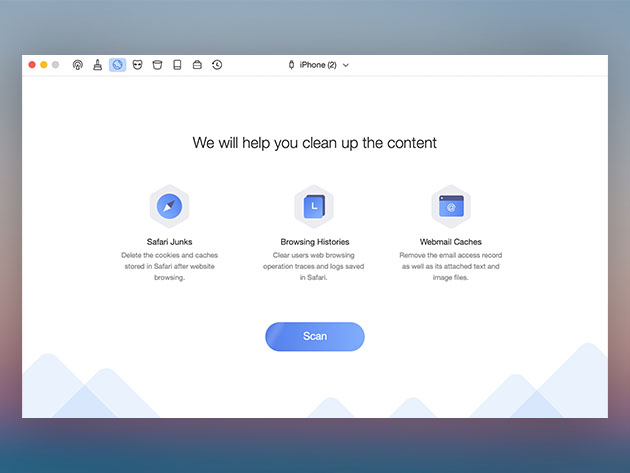Expand the iPhone (2) device dropdown
The height and width of the screenshot is (473, 630).
346,65
